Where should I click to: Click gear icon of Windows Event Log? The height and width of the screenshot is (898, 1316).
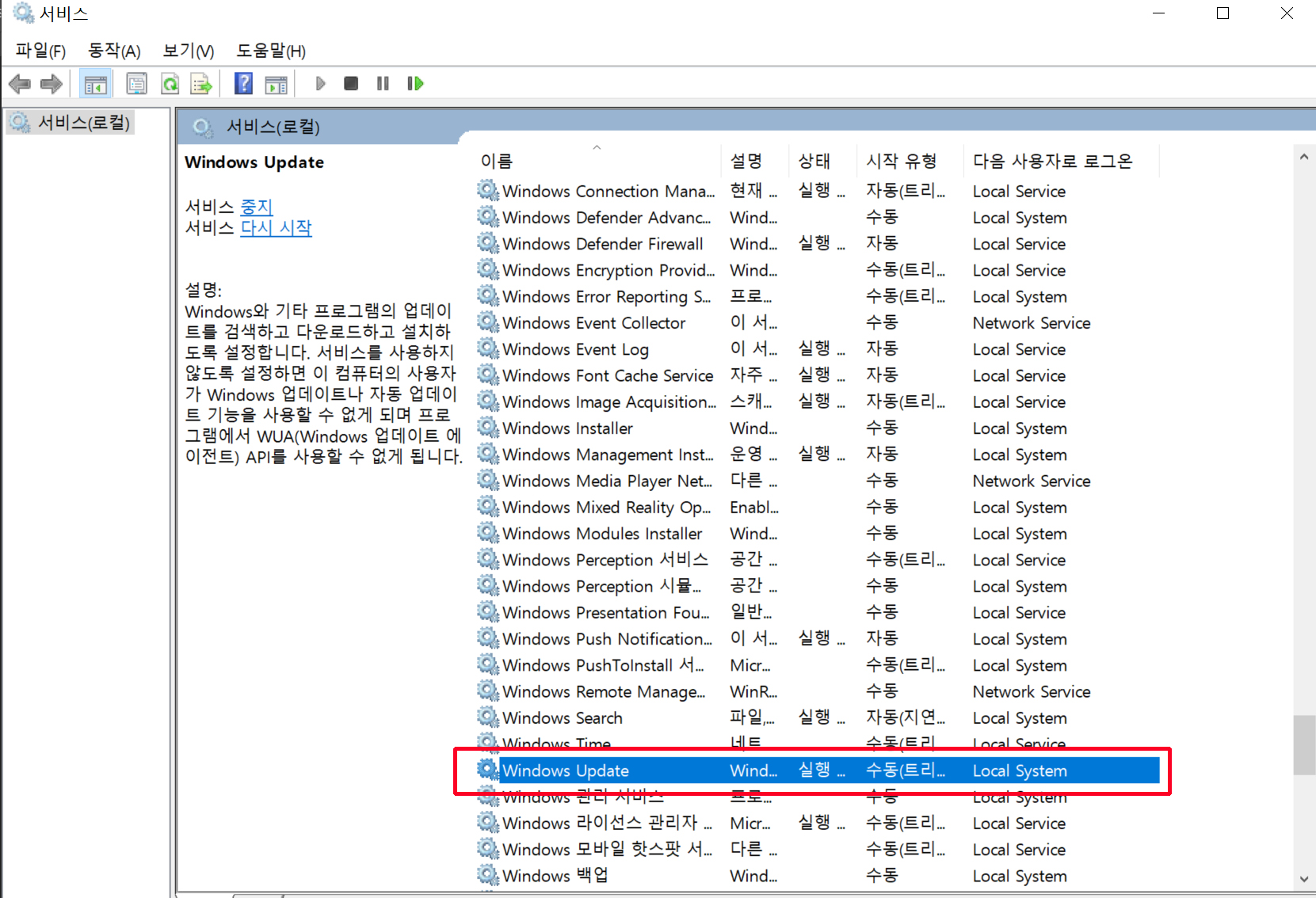click(488, 348)
